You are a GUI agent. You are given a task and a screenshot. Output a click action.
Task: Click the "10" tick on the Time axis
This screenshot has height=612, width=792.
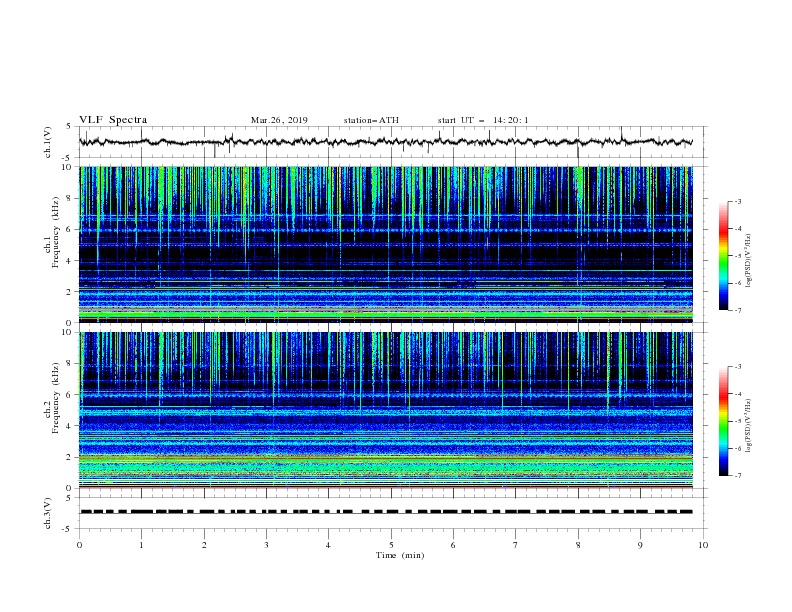[703, 545]
